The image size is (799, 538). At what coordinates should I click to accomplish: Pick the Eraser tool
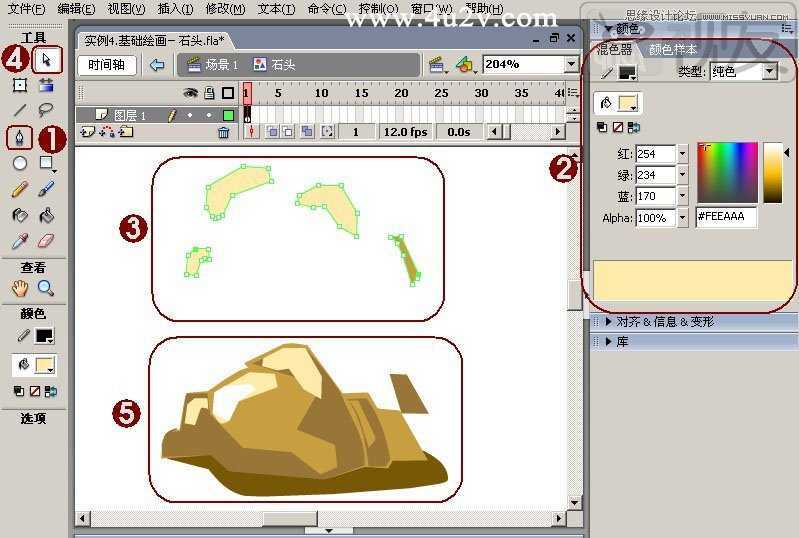46,240
